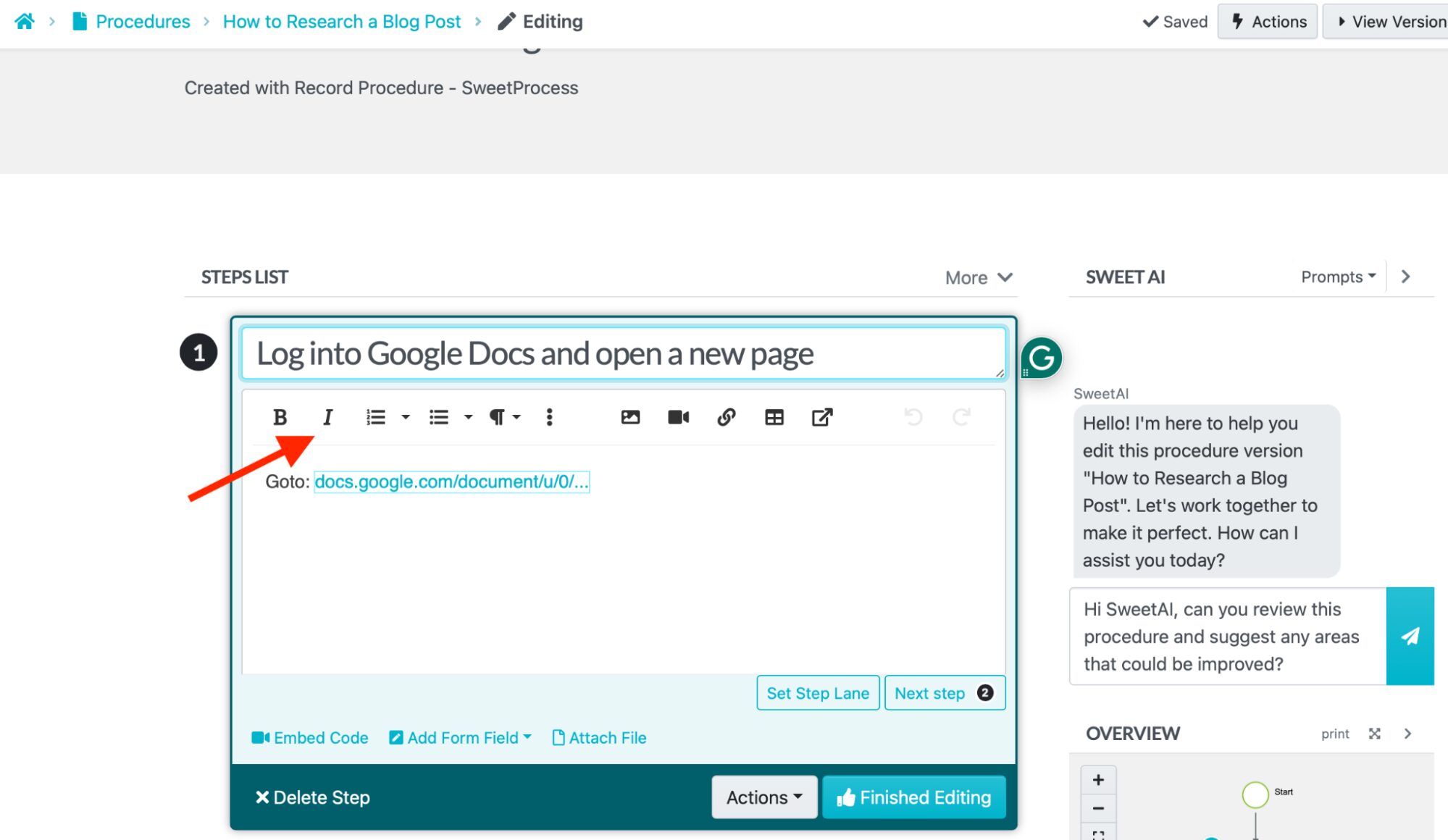The width and height of the screenshot is (1448, 840).
Task: Open the Prompts dropdown in Sweet AI
Action: coord(1338,277)
